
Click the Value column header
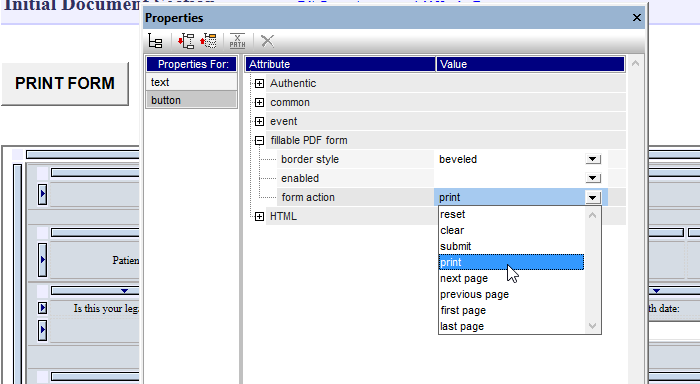point(530,64)
